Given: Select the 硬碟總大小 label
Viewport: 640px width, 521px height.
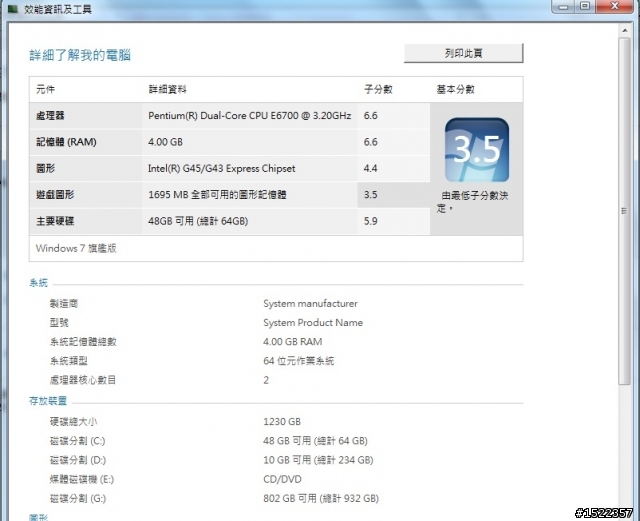Looking at the screenshot, I should pos(73,421).
